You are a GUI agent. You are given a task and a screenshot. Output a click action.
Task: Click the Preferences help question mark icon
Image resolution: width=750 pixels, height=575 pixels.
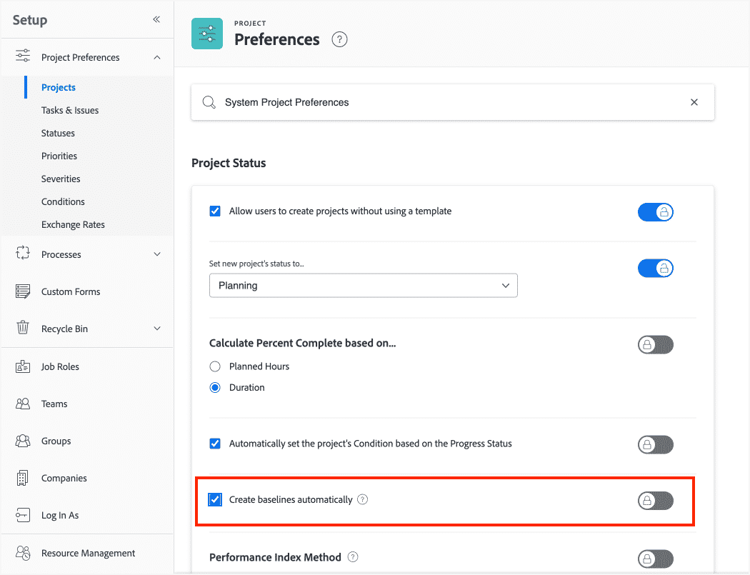coord(339,39)
